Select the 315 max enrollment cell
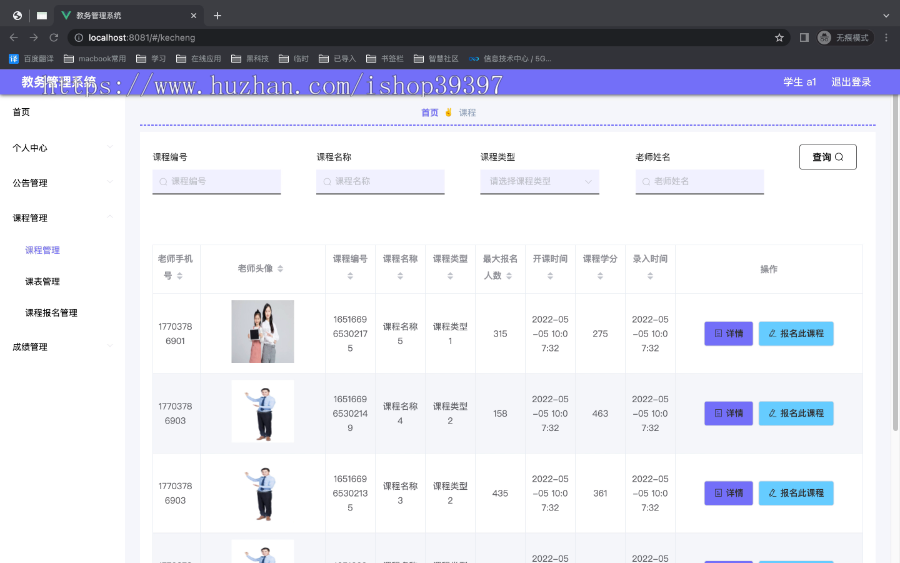Image resolution: width=900 pixels, height=563 pixels. pos(500,333)
